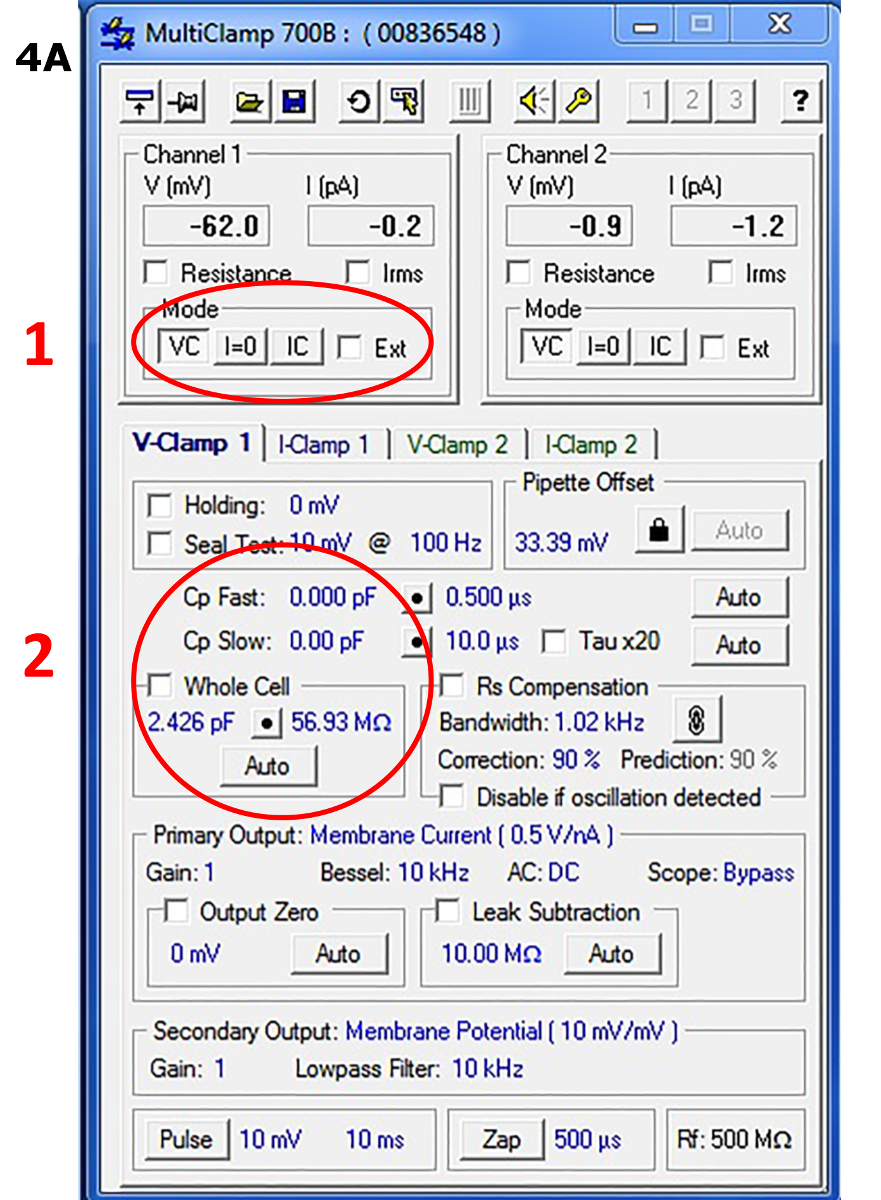Switch to the I-Clamp 2 tab
The image size is (881, 1200).
[591, 444]
